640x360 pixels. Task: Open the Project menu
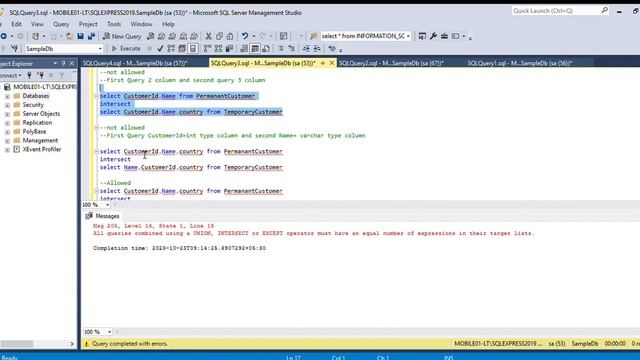88,24
